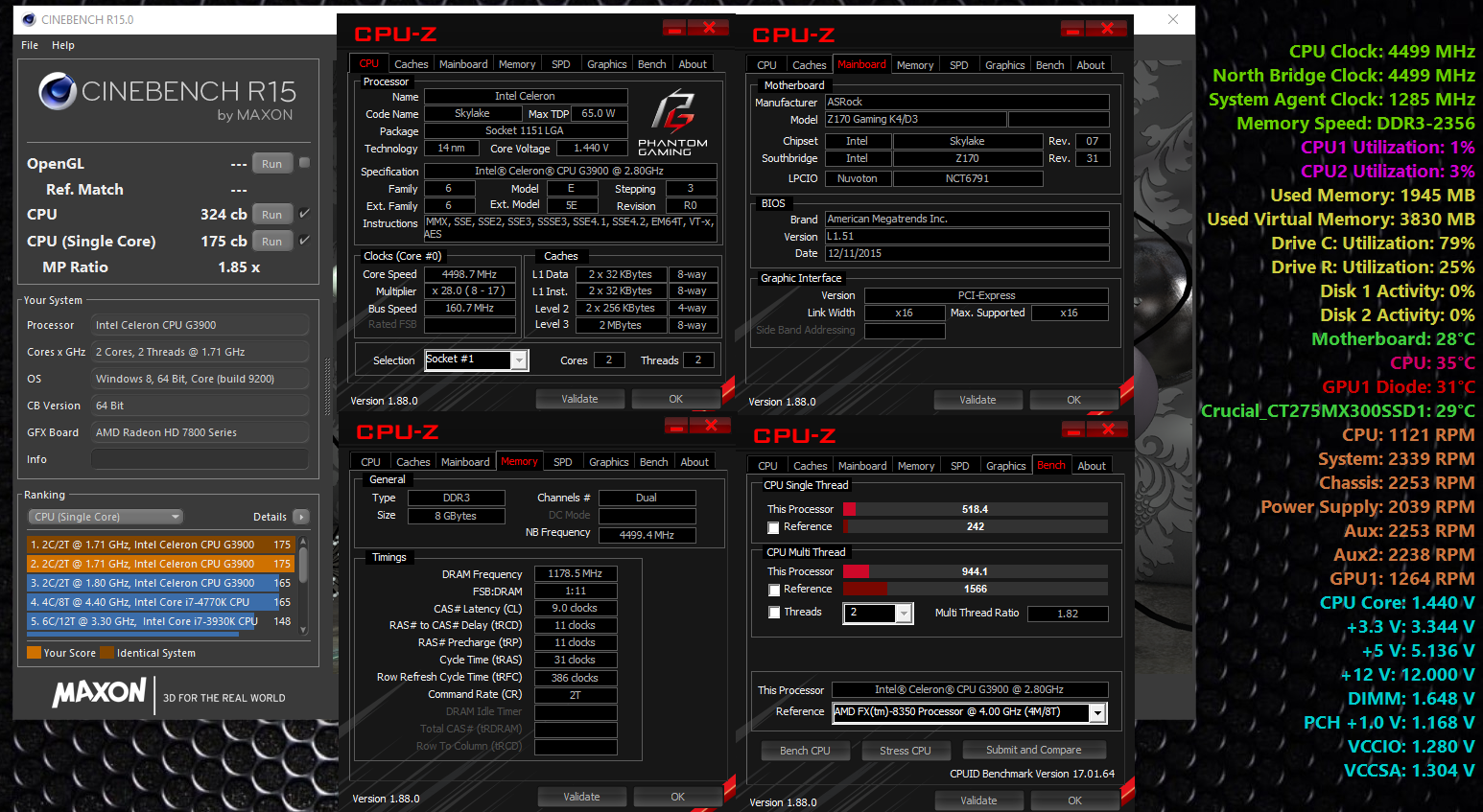Tick the Threads checkbox in the CPU-Z Bench window
Screen dimensions: 1483x812
[x=773, y=613]
